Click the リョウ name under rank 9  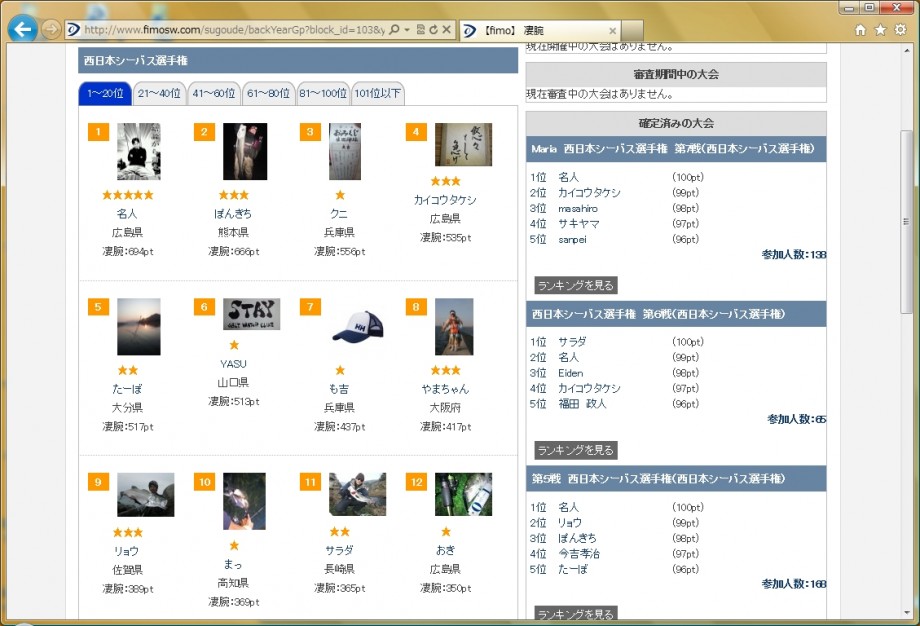click(127, 551)
